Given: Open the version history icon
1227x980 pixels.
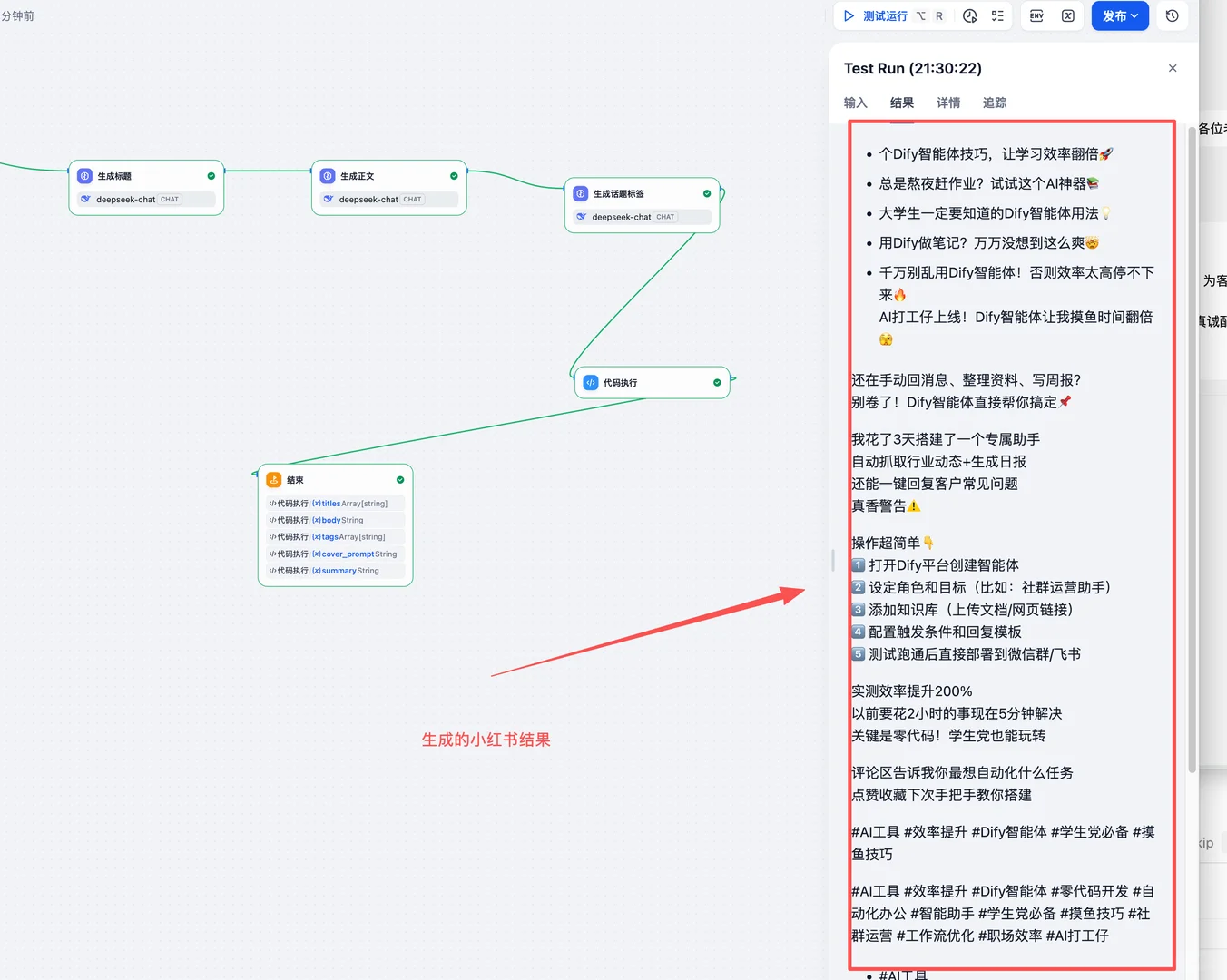Looking at the screenshot, I should pyautogui.click(x=1173, y=16).
